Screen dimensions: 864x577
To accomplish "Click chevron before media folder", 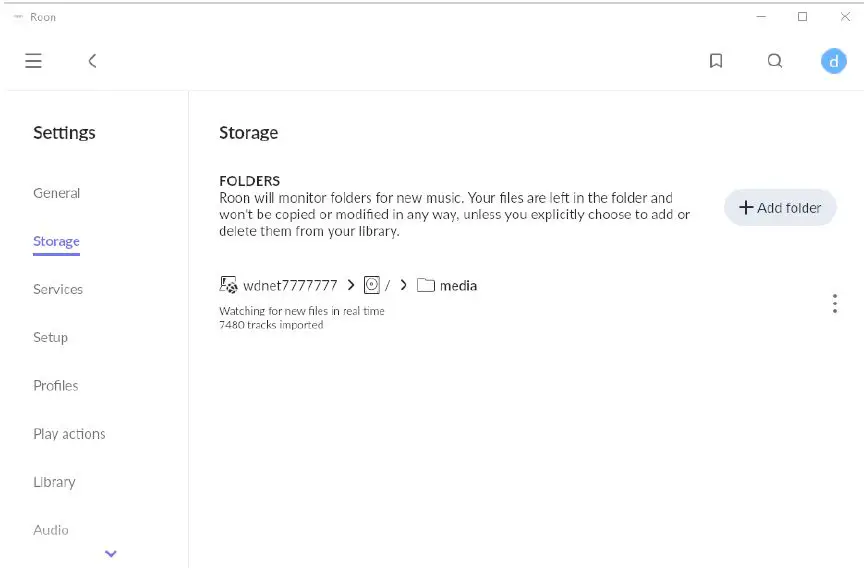I will (x=403, y=285).
